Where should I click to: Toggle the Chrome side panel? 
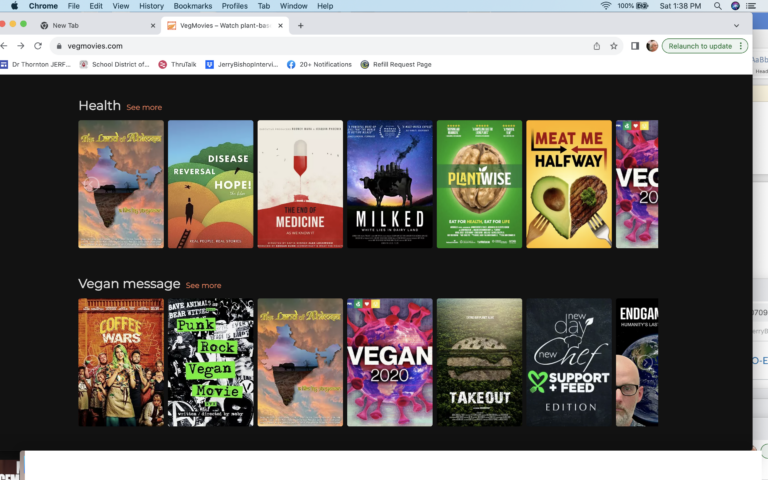click(635, 46)
